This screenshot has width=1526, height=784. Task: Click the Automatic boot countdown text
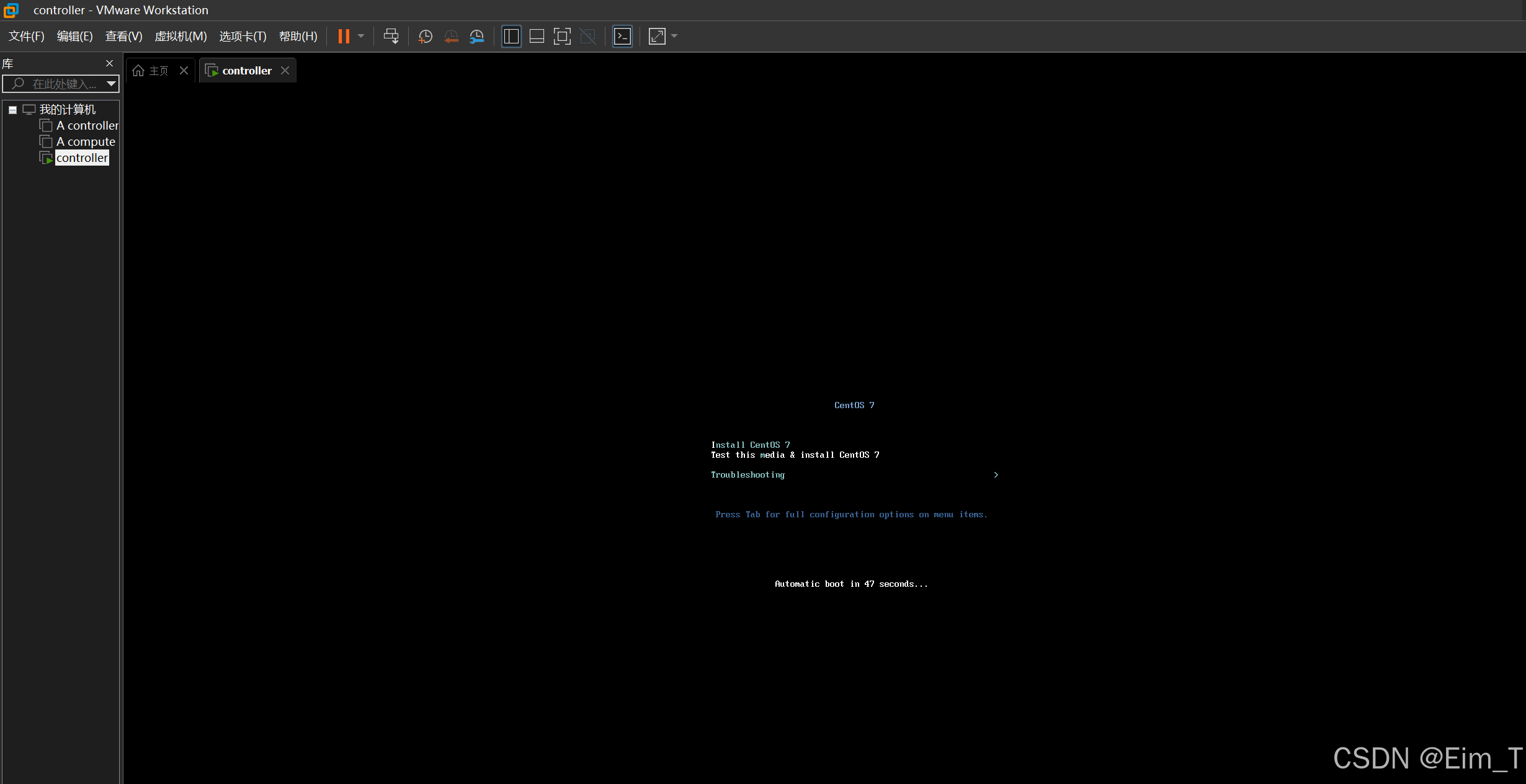click(x=852, y=584)
